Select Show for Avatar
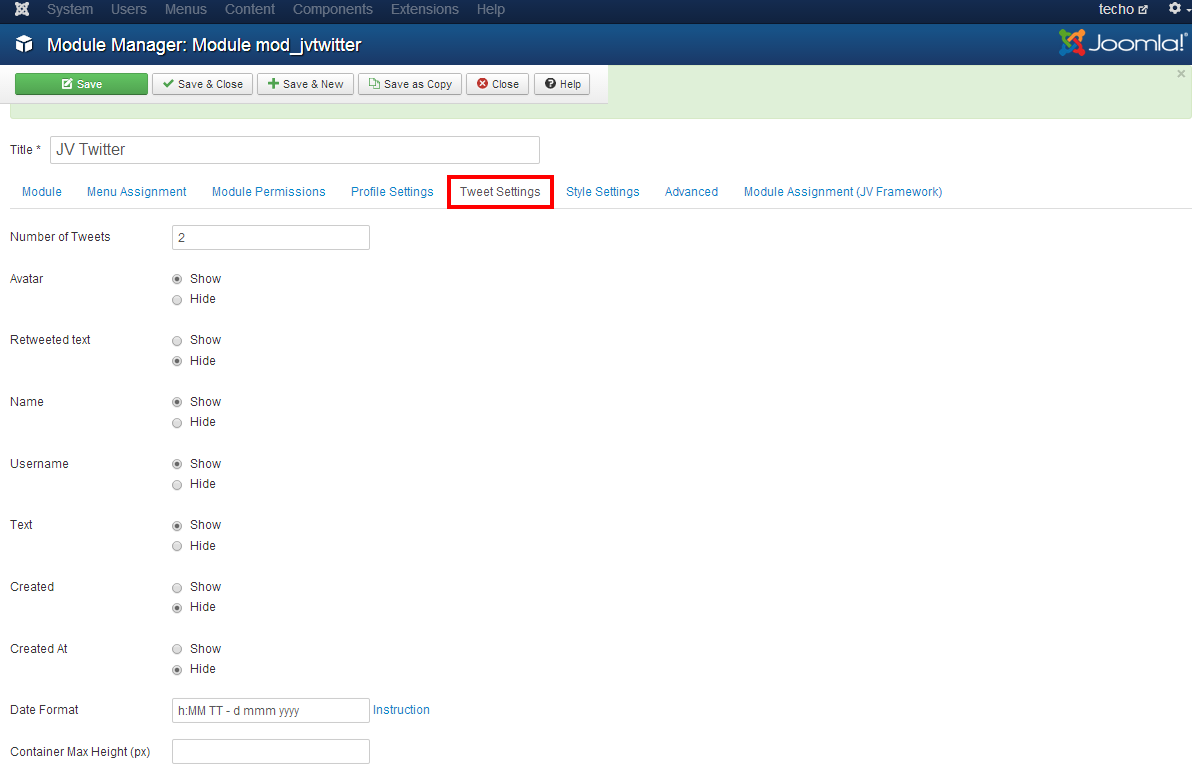This screenshot has width=1192, height=783. 177,279
